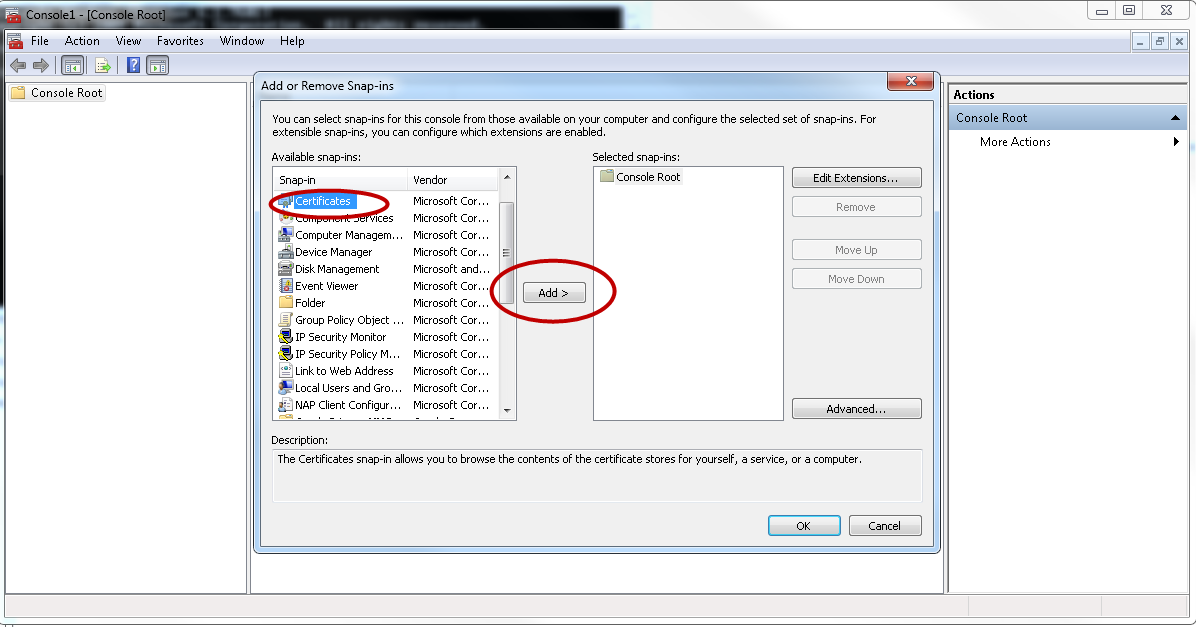Click the NAP Client Configuration icon
The image size is (1196, 627).
[285, 405]
